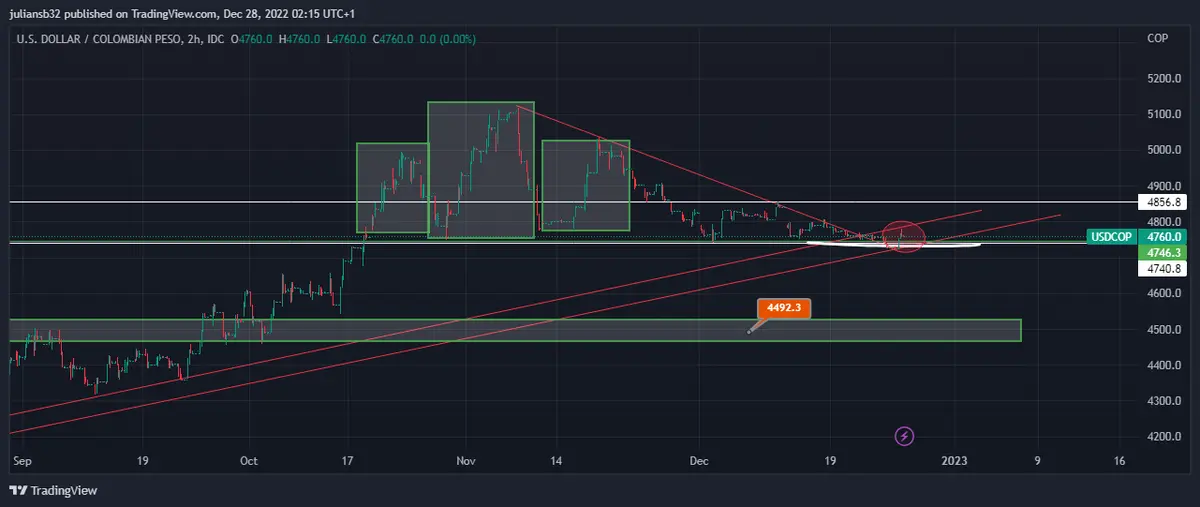Click the Oct label on time axis

[x=249, y=461]
